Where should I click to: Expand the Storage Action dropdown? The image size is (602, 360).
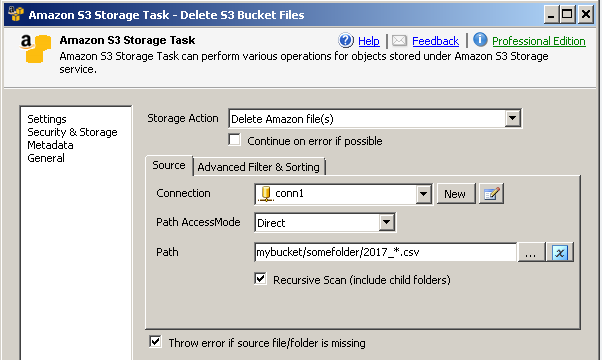tap(512, 118)
